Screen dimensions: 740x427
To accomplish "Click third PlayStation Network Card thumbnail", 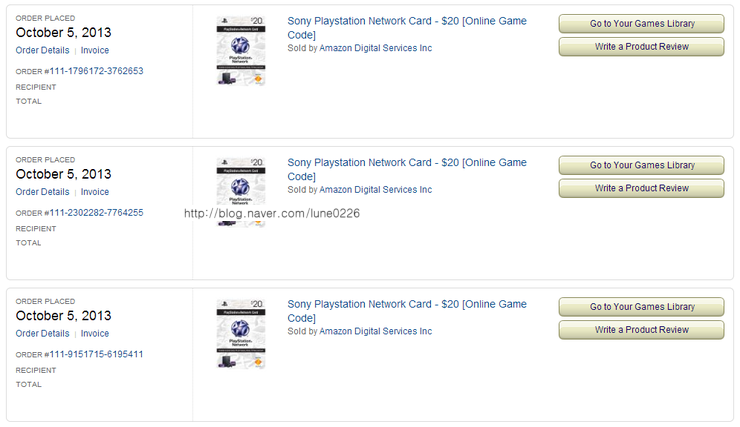I will click(241, 333).
